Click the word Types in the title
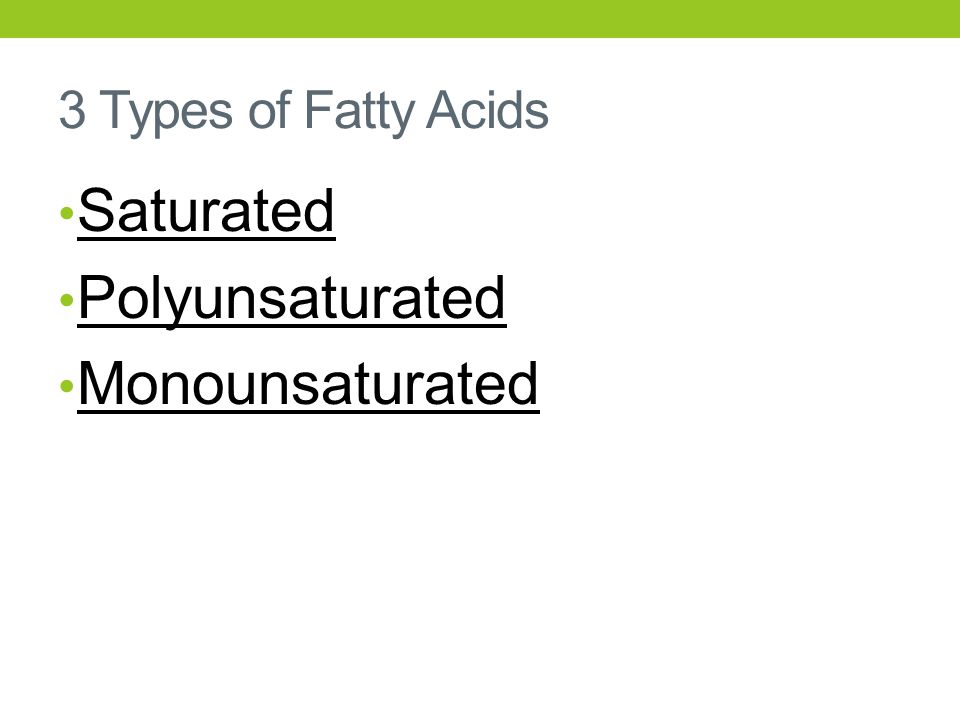 point(165,111)
